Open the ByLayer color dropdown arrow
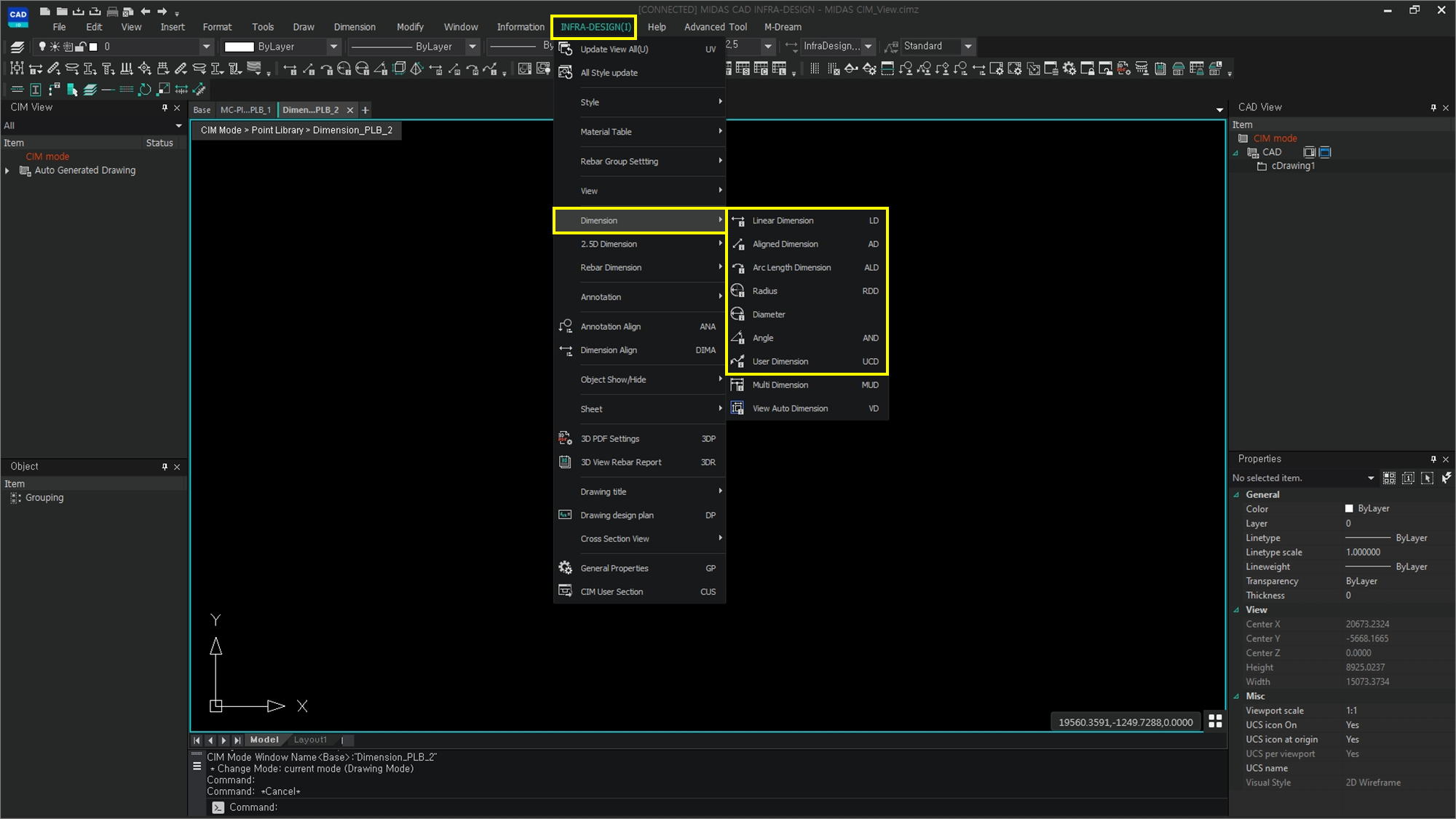1456x819 pixels. coord(333,47)
